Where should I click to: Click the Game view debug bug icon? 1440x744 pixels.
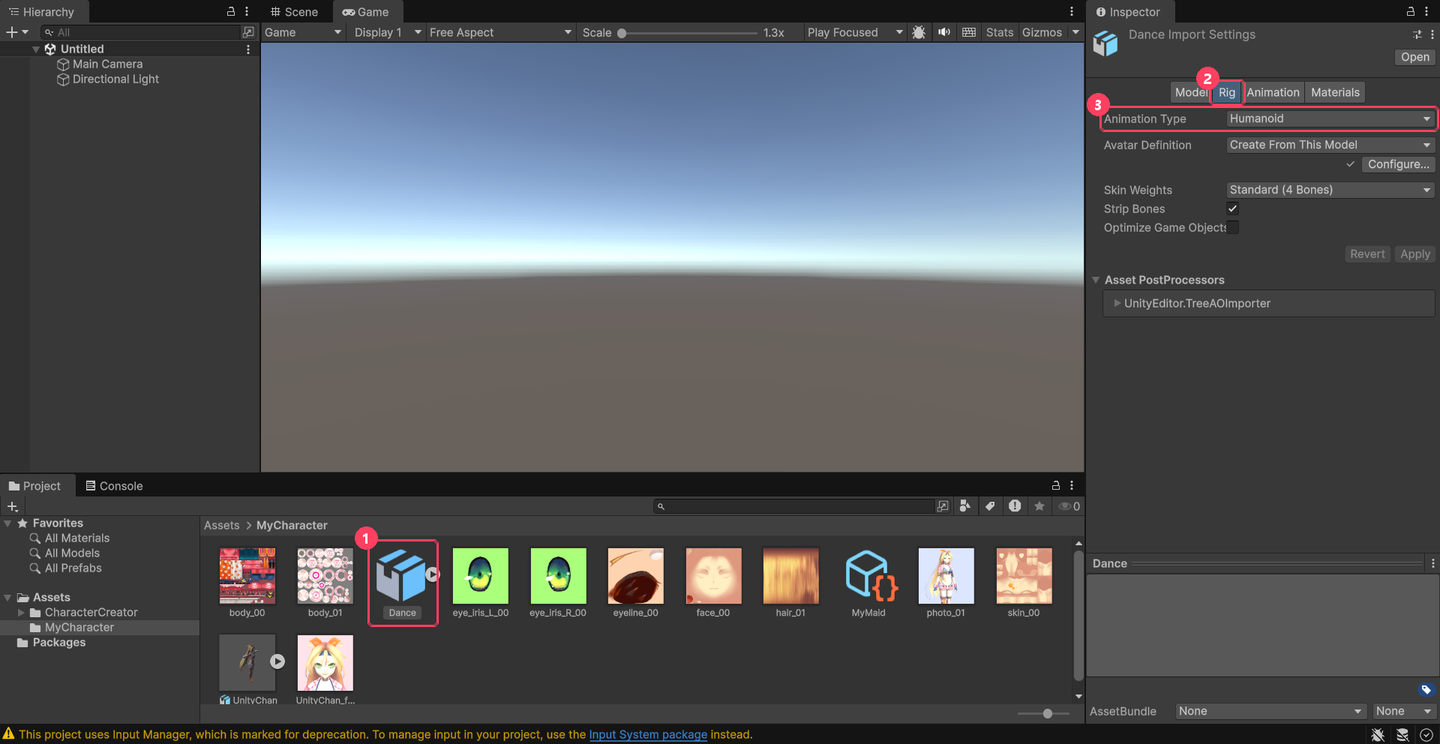click(x=919, y=32)
